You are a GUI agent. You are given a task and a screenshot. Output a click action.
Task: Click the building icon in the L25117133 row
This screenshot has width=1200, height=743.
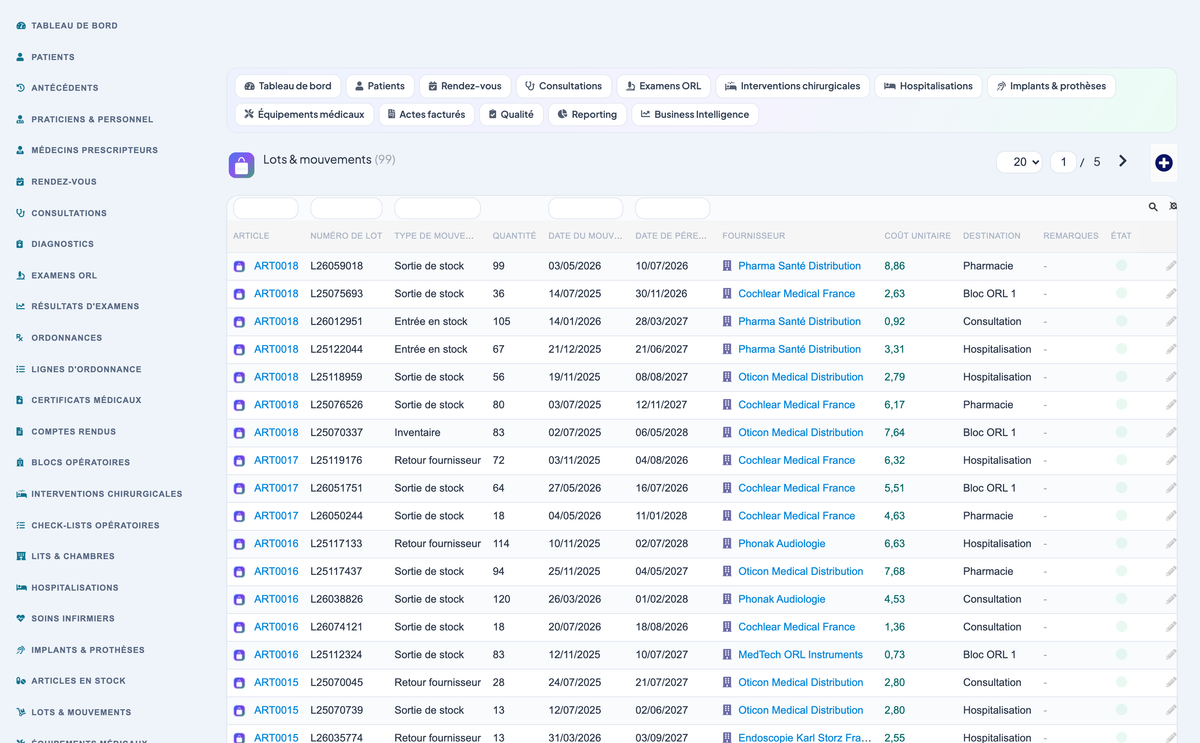tap(727, 544)
